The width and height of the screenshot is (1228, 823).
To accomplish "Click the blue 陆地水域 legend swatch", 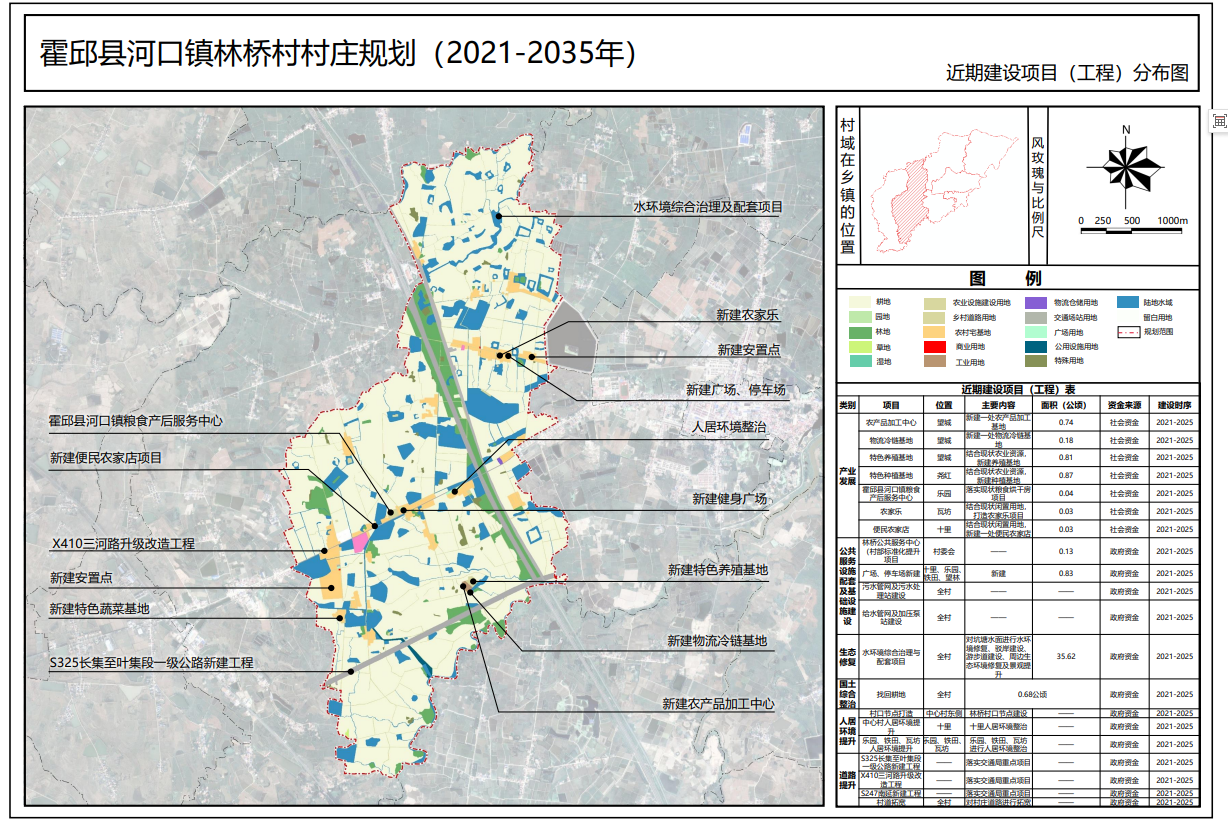I will tap(1130, 302).
